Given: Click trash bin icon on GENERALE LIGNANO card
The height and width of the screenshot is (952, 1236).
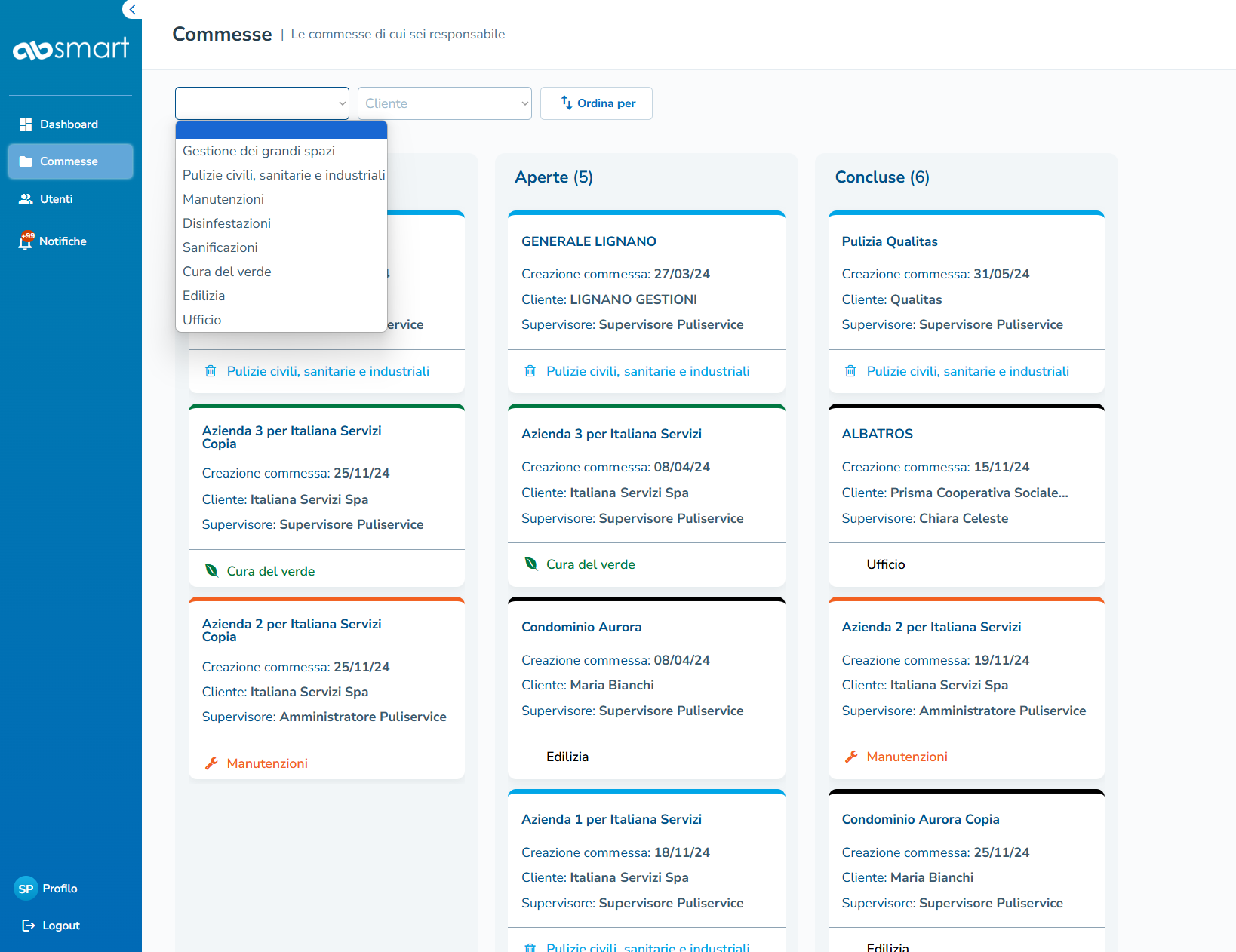Looking at the screenshot, I should 530,371.
